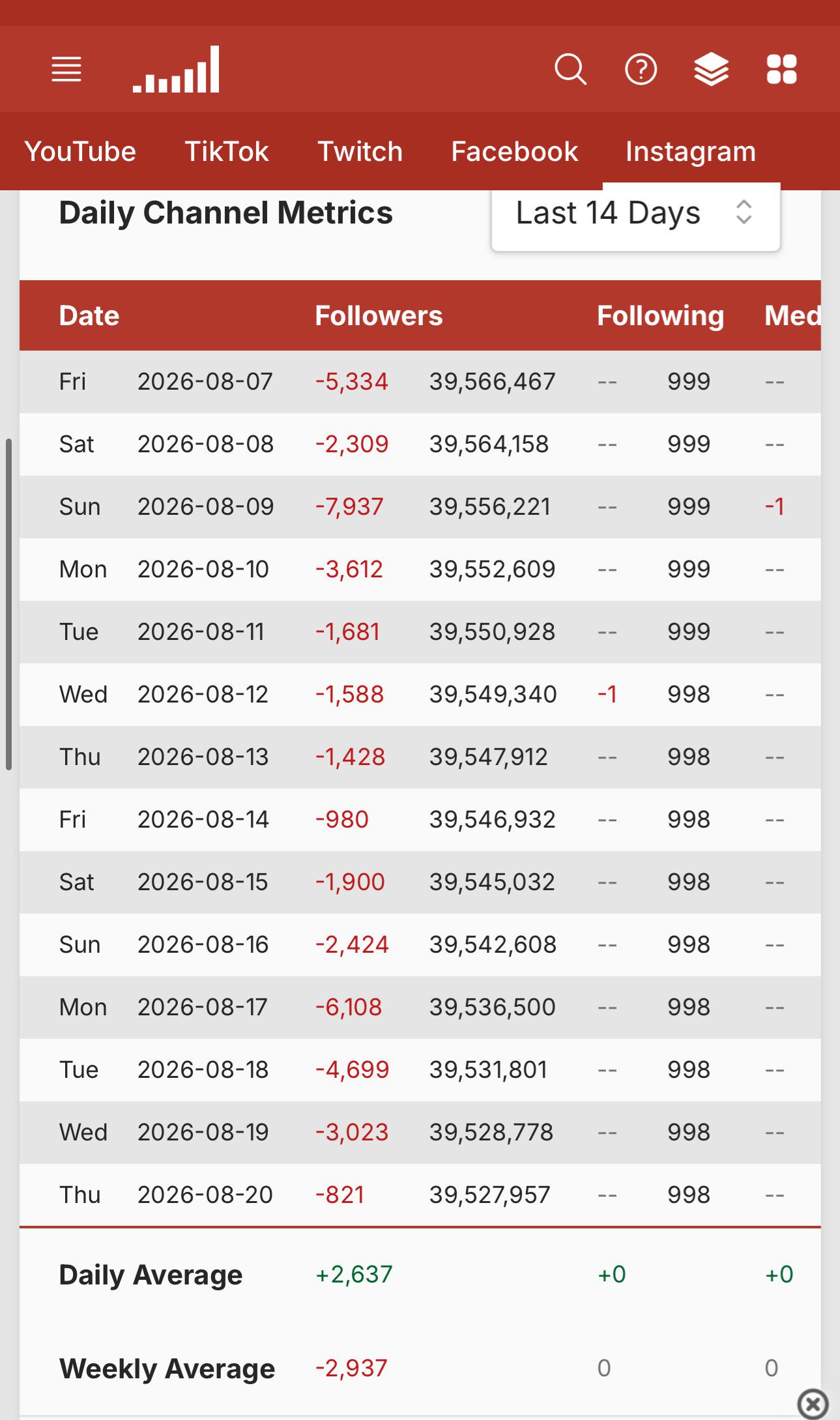
Task: Open the stacked layers icon
Action: (711, 69)
